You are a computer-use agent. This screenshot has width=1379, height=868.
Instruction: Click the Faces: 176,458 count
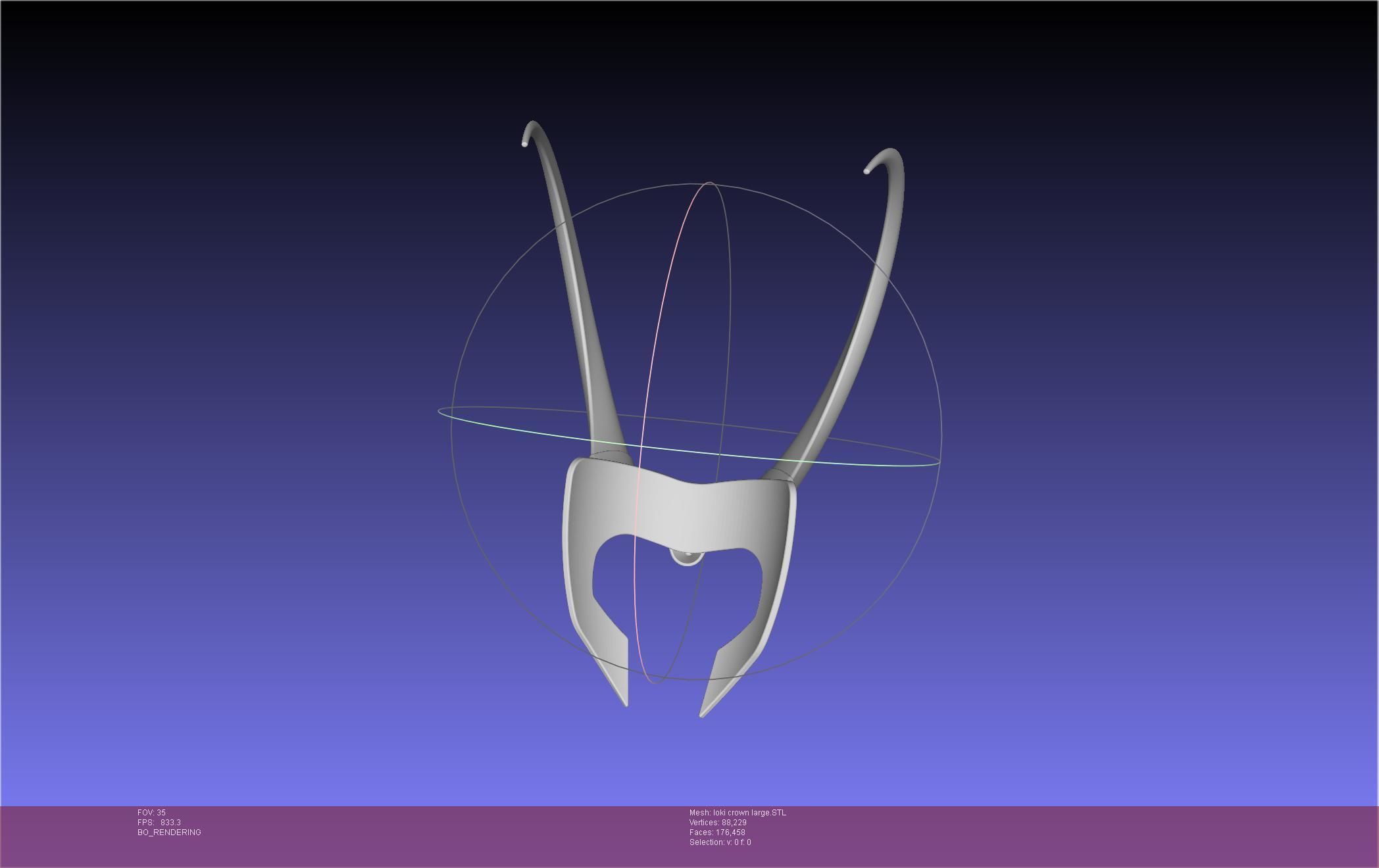pos(717,832)
